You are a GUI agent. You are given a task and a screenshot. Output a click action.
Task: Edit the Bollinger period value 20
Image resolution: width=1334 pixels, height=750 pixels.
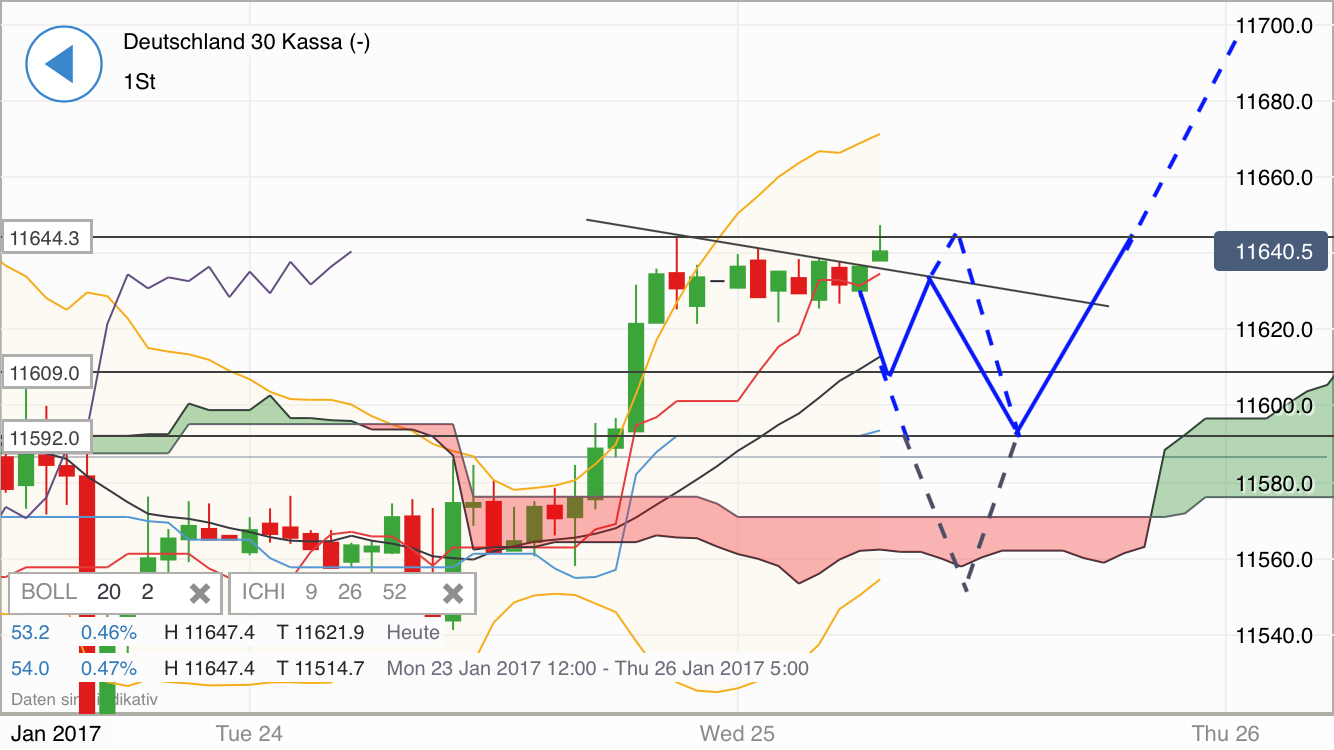[x=110, y=592]
